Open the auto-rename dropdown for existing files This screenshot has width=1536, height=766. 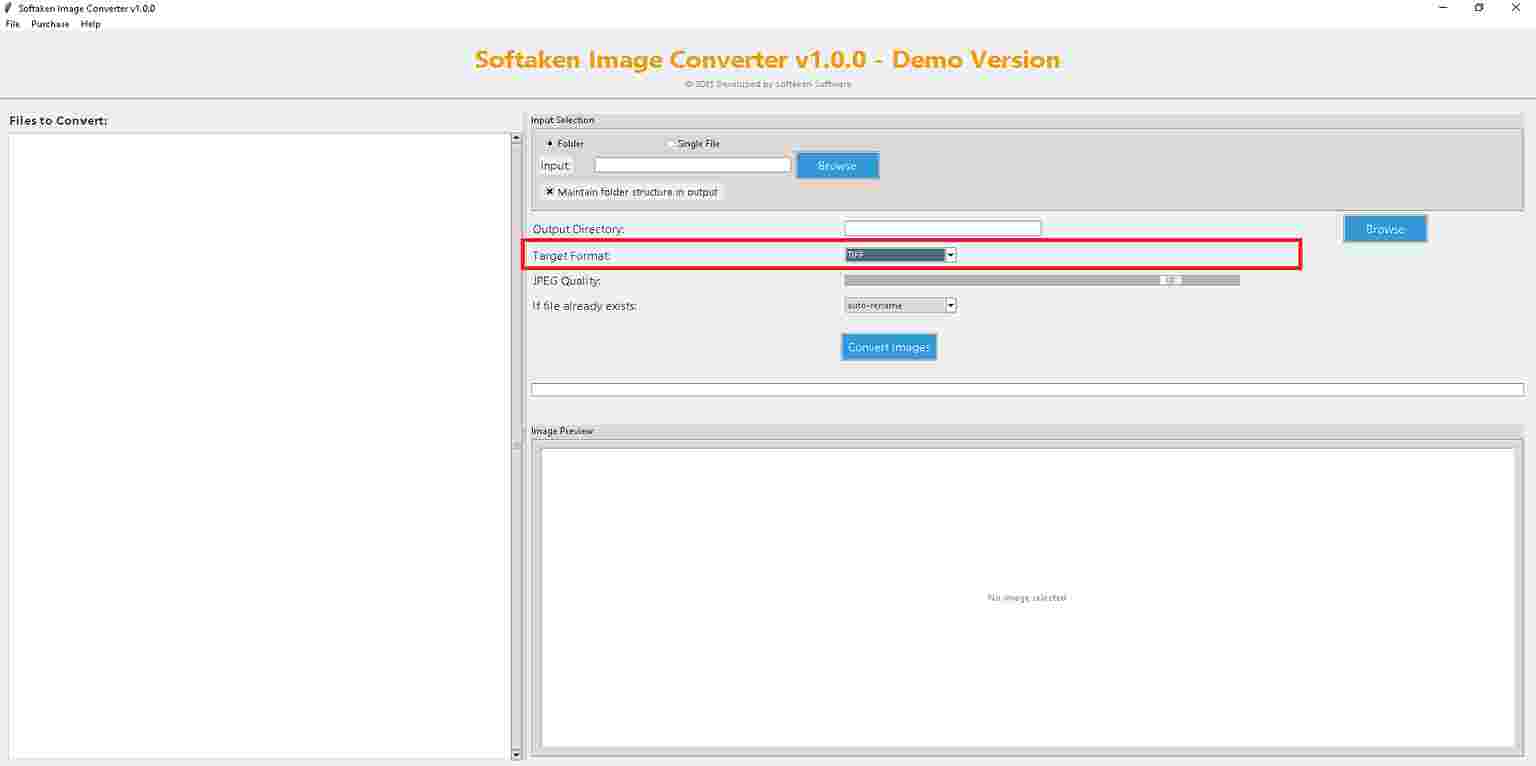[901, 305]
